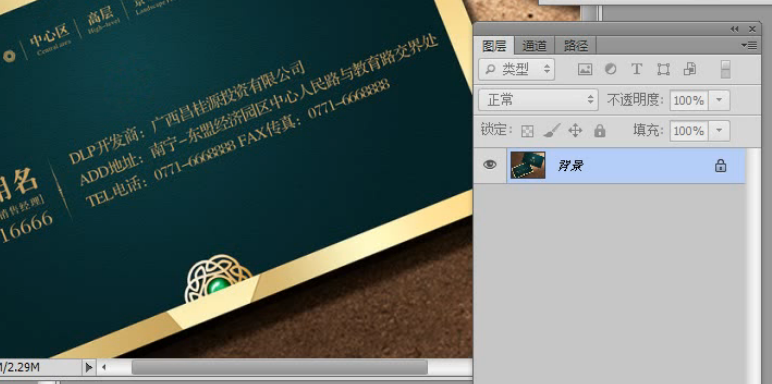Open the 正常 blend mode dropdown
772x384 pixels.
tap(539, 100)
